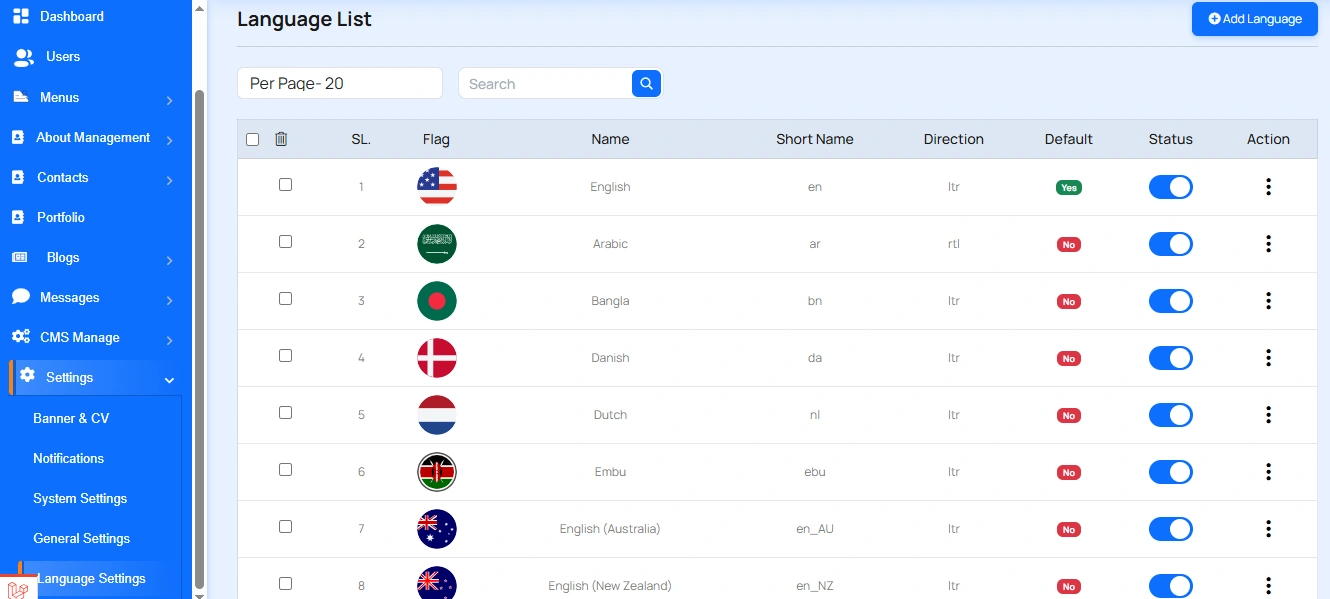
Task: Click the Messages chat bubble icon
Action: (x=21, y=297)
